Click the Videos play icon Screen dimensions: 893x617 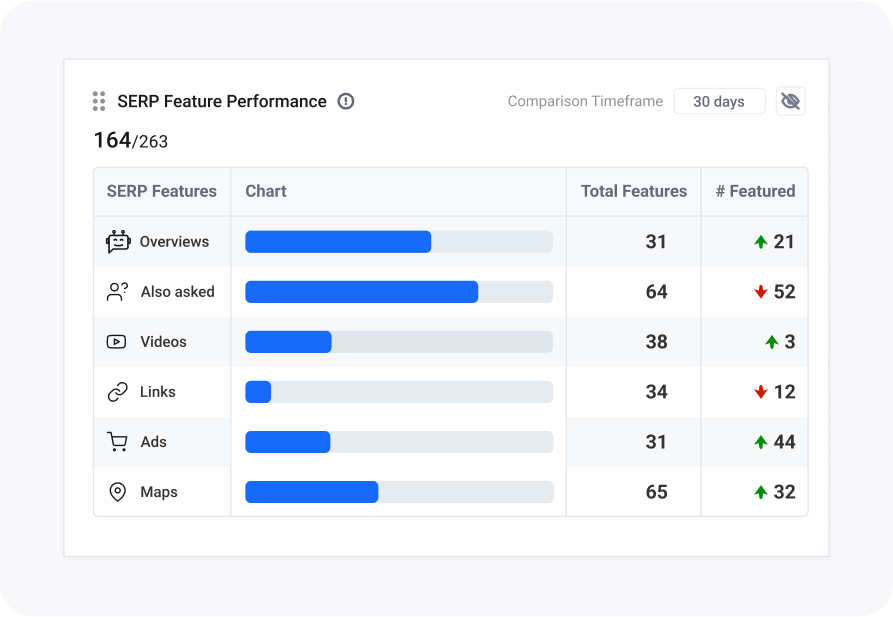(x=116, y=341)
